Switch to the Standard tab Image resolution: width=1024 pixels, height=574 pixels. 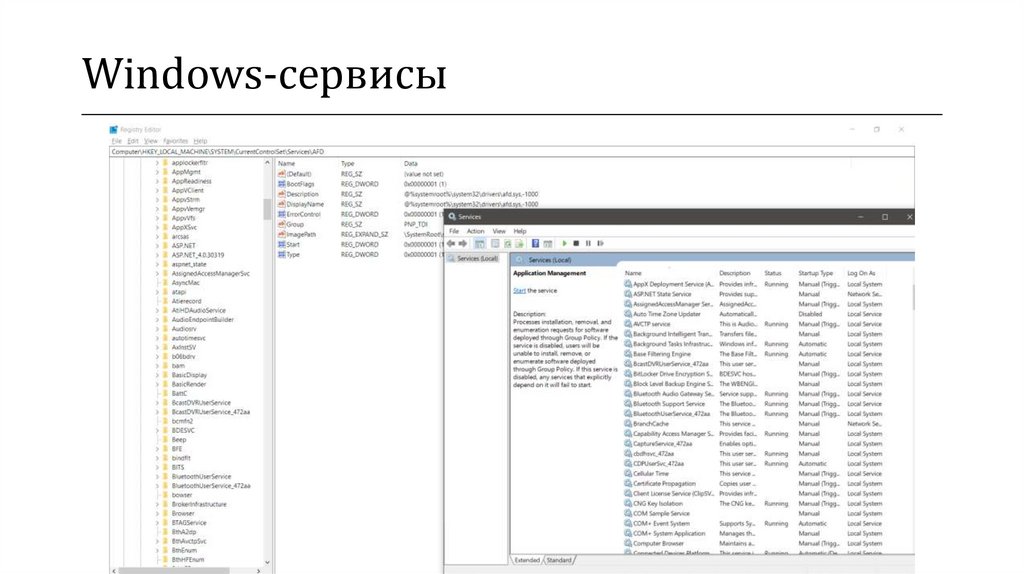559,560
